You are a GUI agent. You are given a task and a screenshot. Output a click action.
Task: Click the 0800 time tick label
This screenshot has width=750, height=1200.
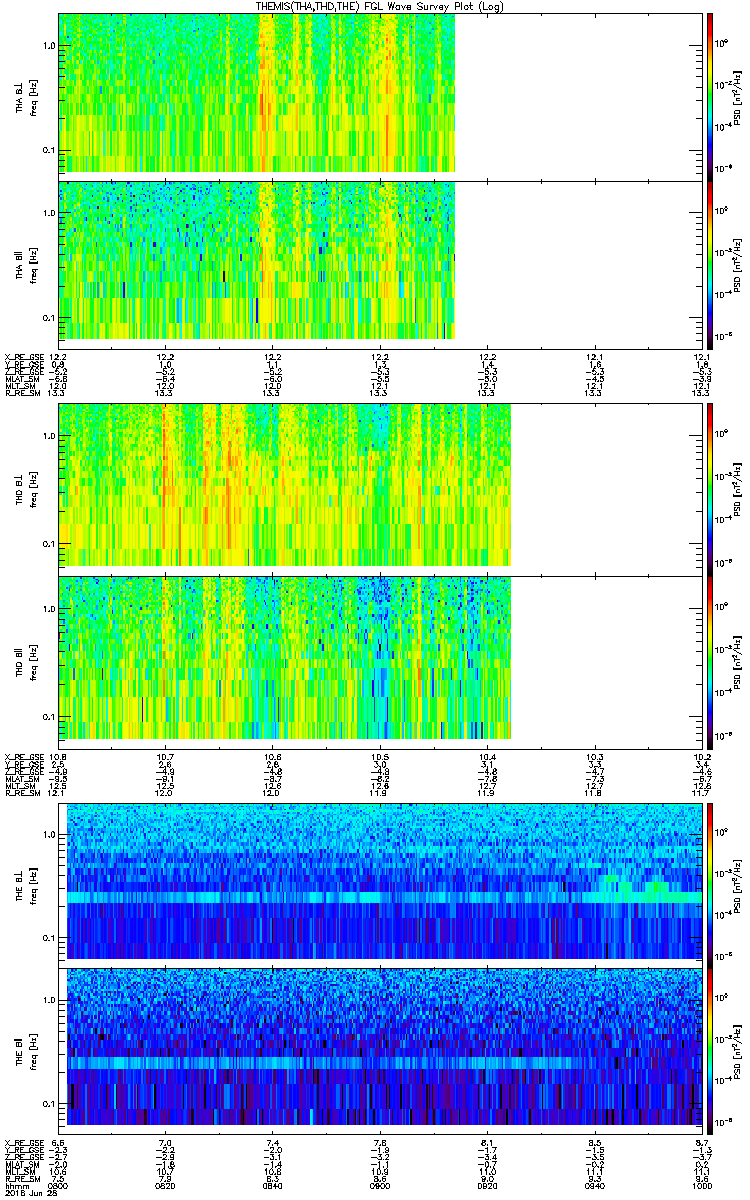click(59, 1184)
